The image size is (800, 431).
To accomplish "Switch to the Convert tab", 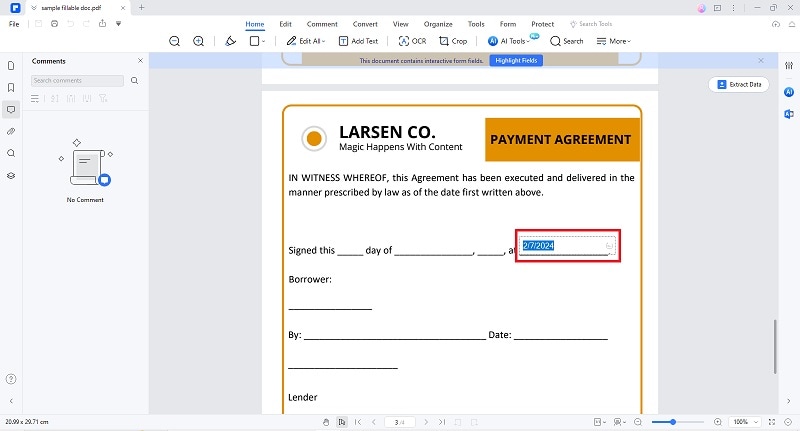I will 365,24.
